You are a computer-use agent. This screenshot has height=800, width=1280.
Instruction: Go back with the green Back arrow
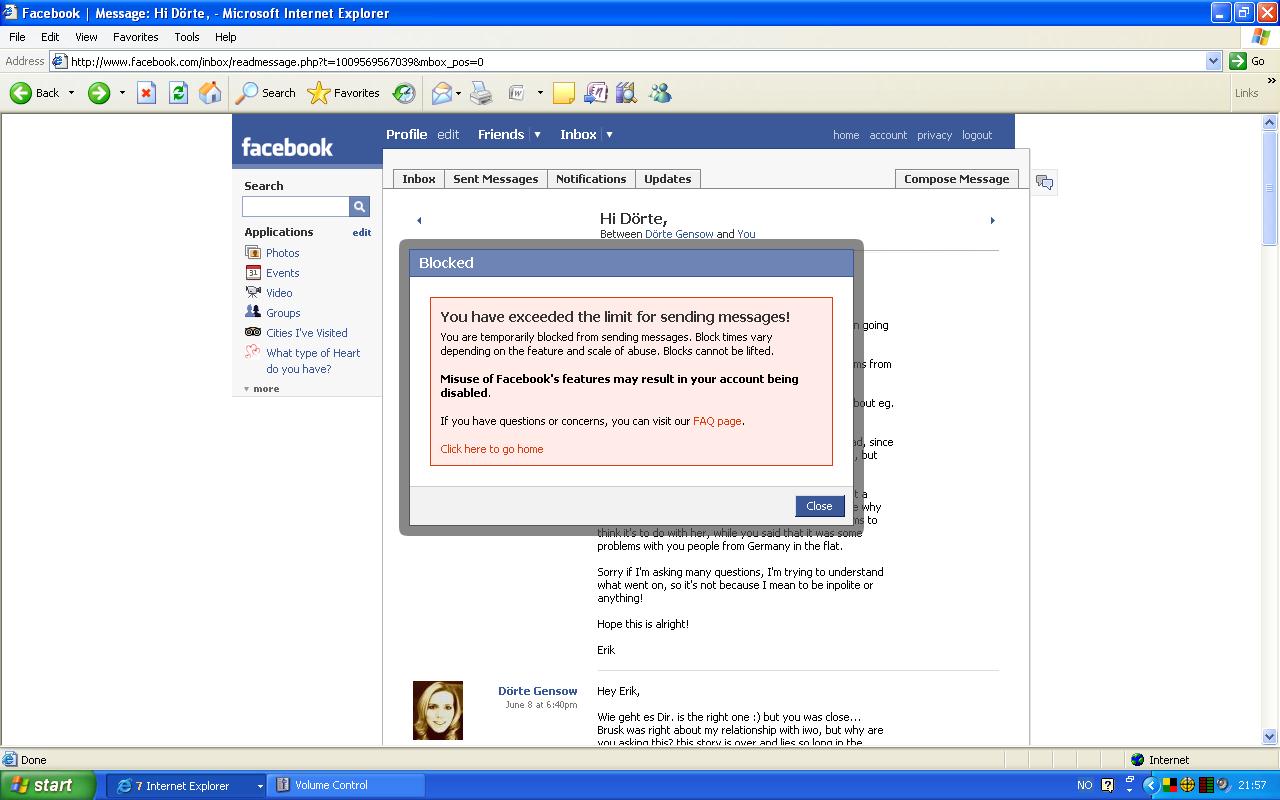point(35,93)
